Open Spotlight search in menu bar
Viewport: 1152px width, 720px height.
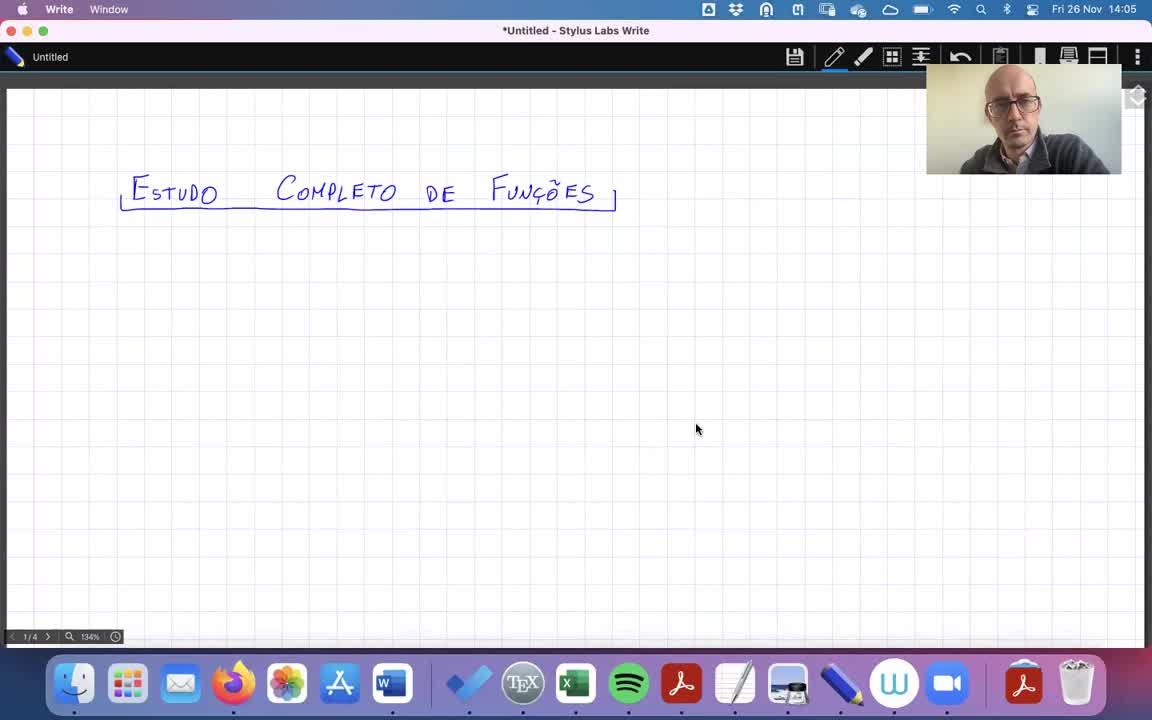[981, 9]
